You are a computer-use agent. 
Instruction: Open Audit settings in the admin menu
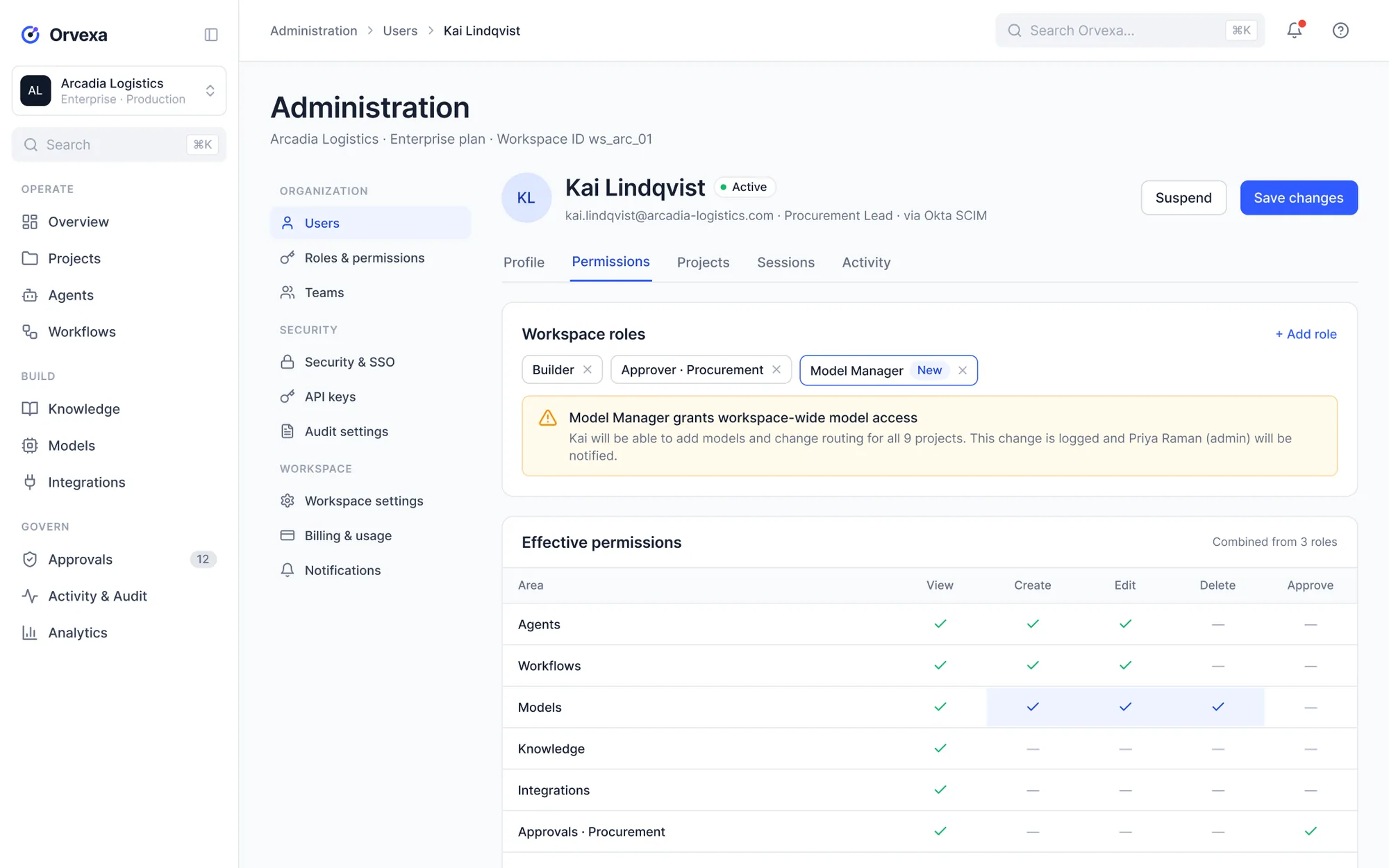click(370, 431)
